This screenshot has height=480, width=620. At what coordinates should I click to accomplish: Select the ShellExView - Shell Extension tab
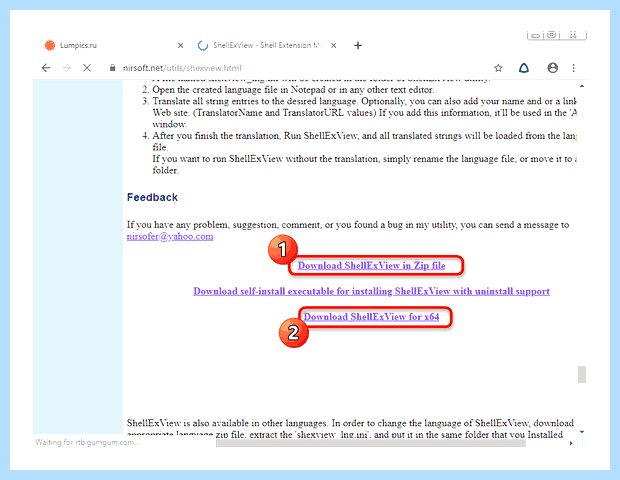click(x=267, y=45)
